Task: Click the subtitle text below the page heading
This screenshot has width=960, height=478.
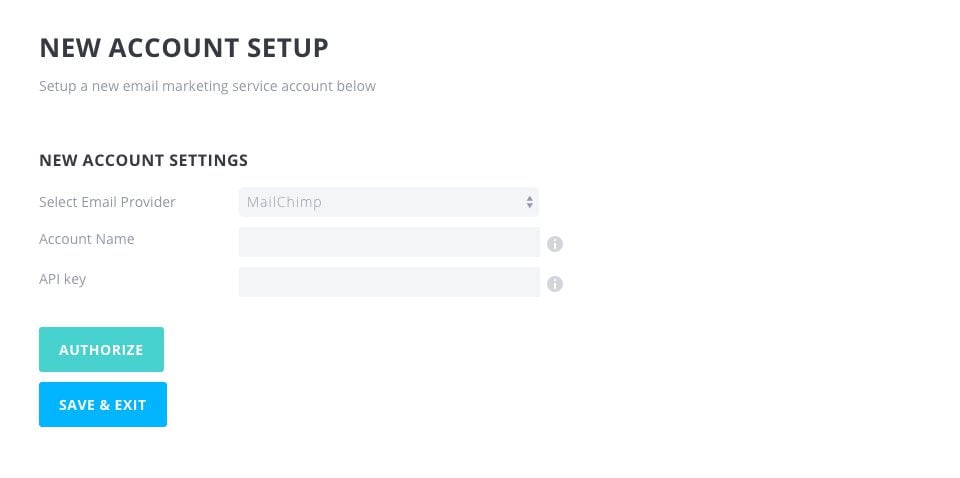Action: pos(207,86)
